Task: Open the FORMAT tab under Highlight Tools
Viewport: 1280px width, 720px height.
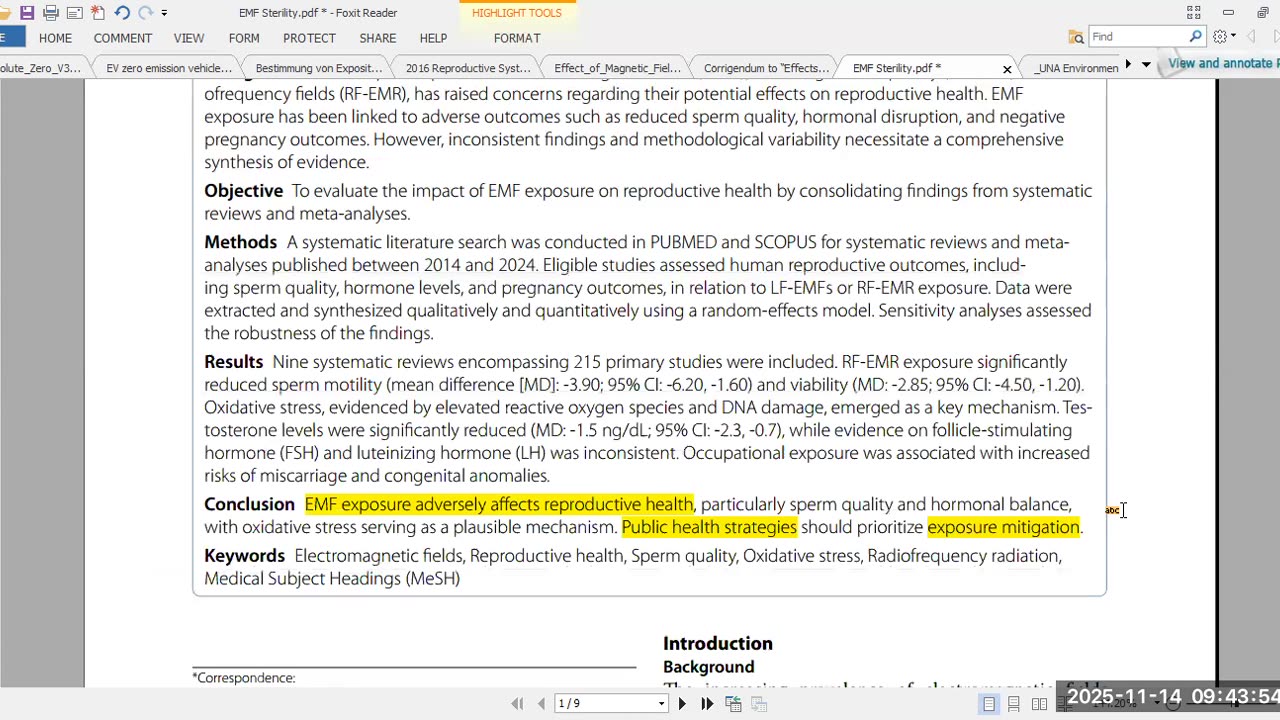Action: (517, 38)
